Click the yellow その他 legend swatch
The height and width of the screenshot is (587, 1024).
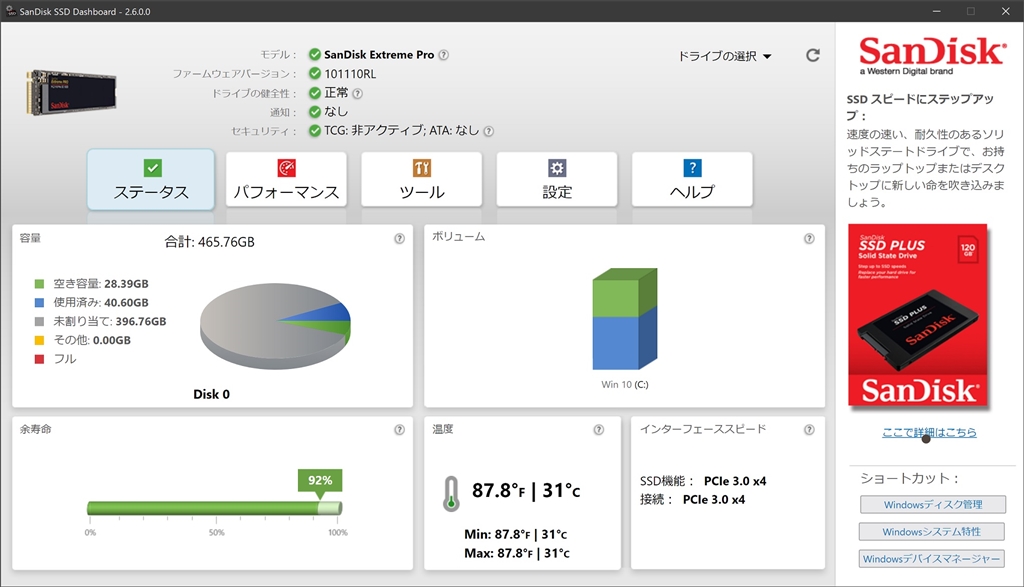point(39,340)
